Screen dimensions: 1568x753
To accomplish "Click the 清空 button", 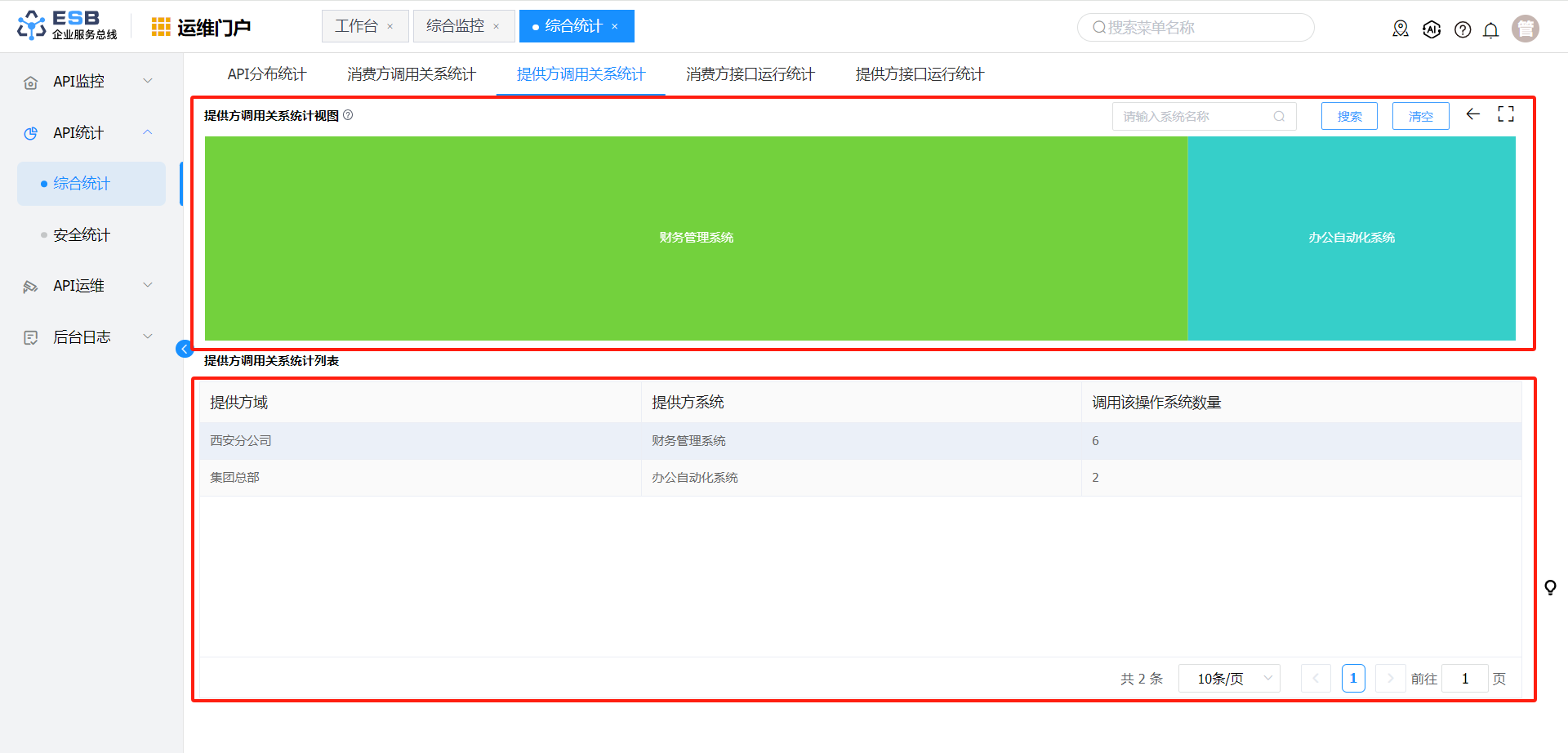I will click(1420, 117).
